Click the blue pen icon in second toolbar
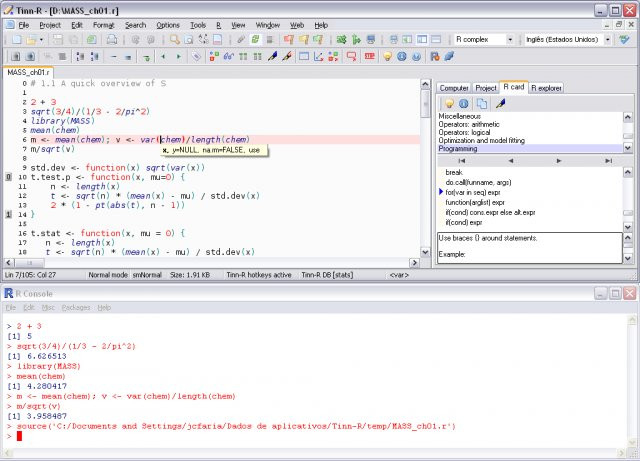640x461 pixels. point(272,57)
